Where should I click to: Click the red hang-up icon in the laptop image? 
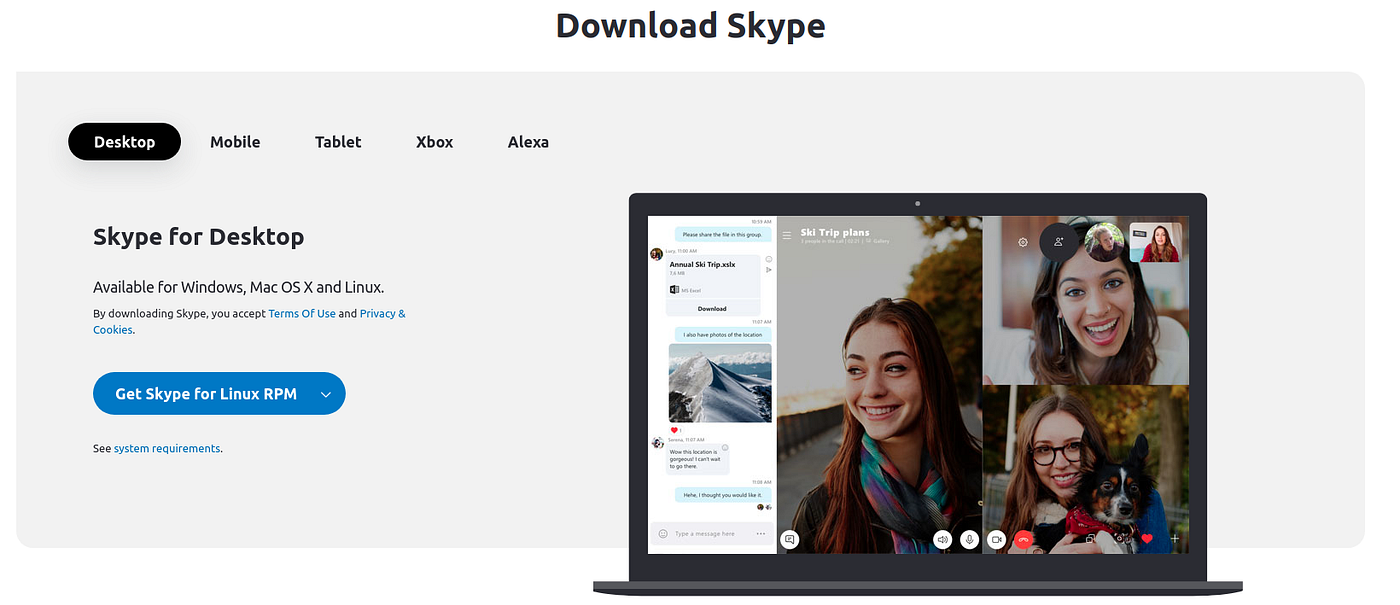click(1023, 539)
